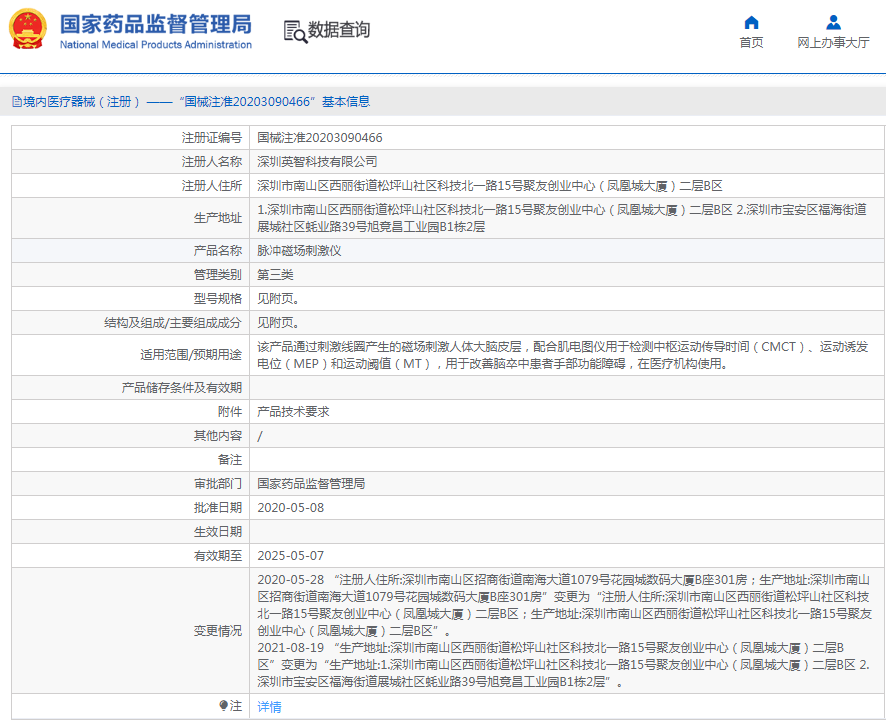
Task: Click the data query magnifier icon
Action: pos(295,31)
